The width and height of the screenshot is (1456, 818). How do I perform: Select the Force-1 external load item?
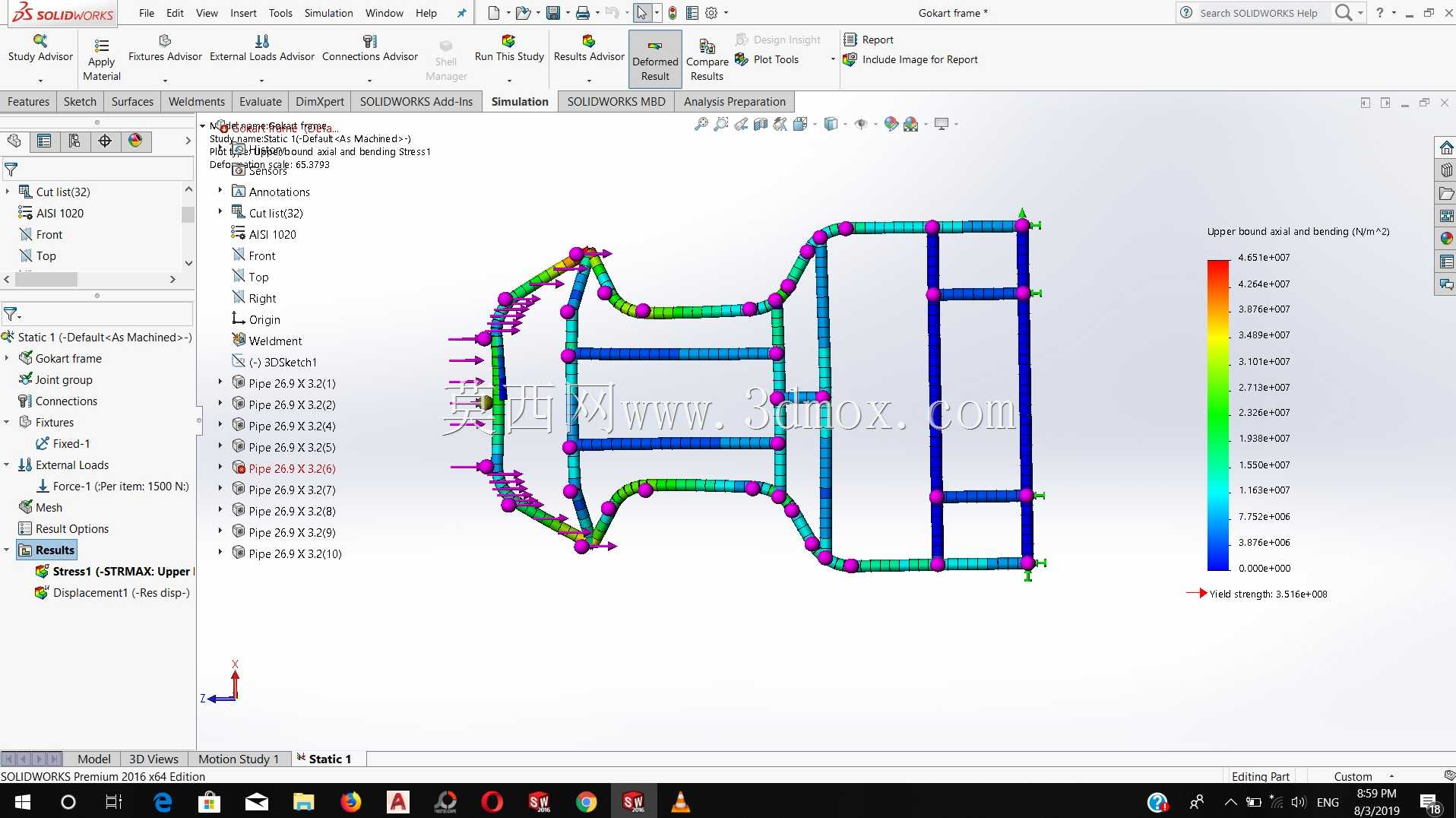click(x=112, y=487)
